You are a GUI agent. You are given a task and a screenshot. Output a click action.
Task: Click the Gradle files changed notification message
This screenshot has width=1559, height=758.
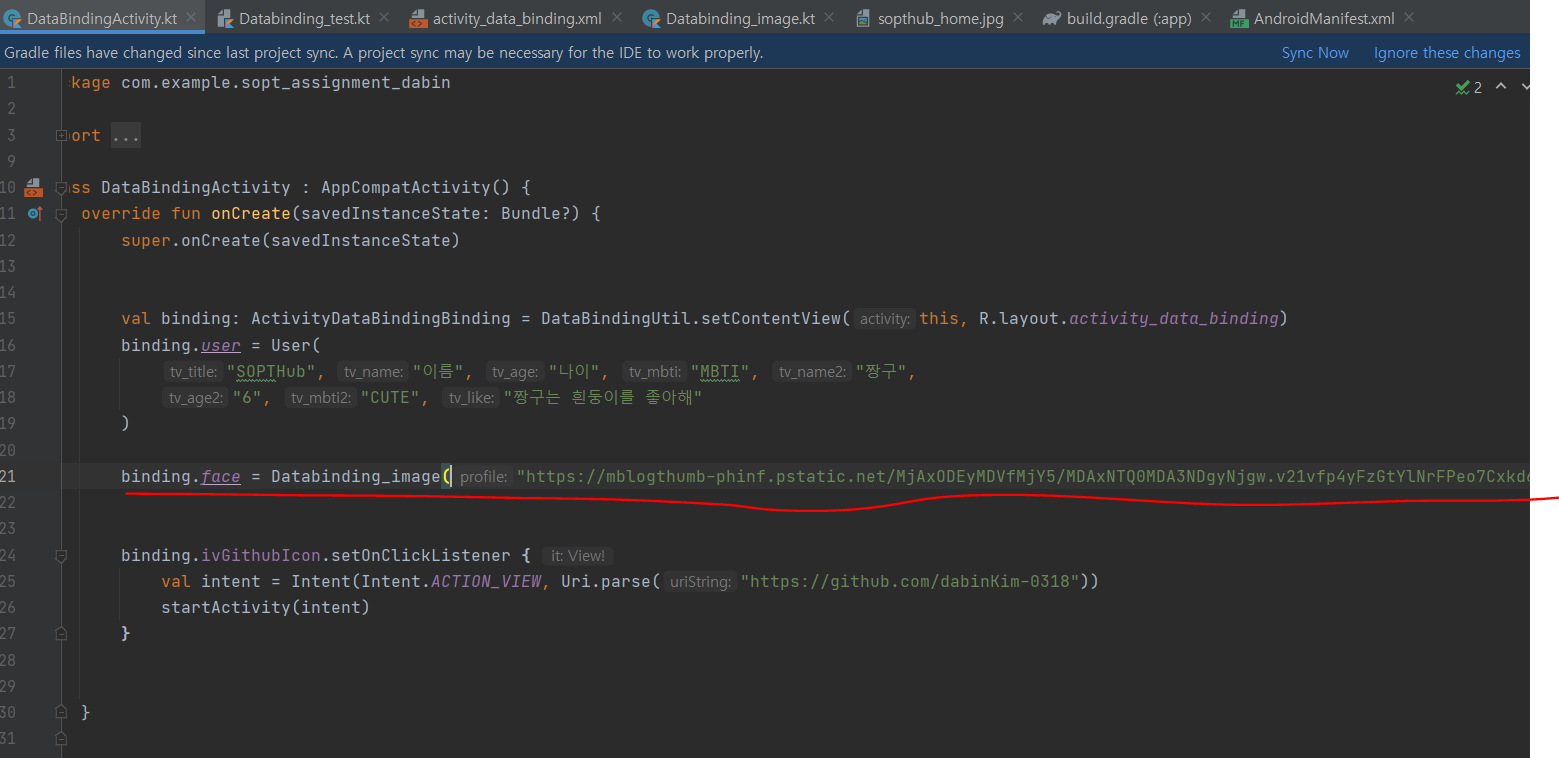coord(384,53)
